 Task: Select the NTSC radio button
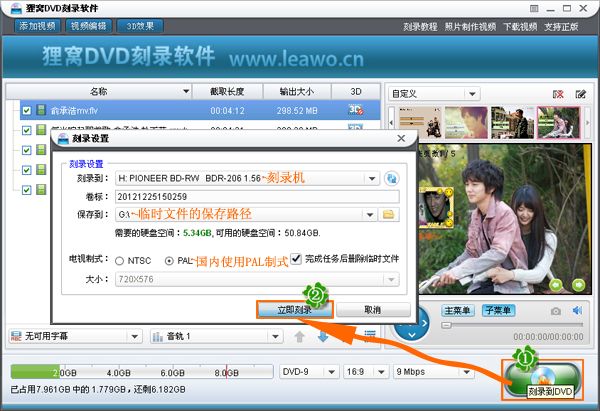tap(119, 259)
